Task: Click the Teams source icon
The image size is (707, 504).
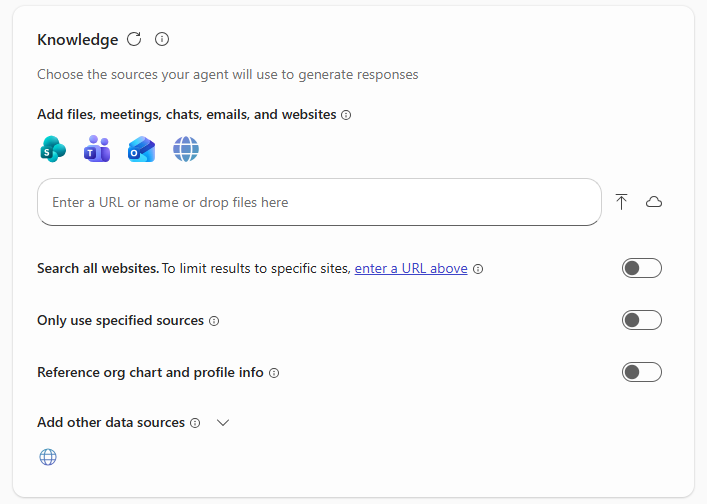Action: (96, 150)
